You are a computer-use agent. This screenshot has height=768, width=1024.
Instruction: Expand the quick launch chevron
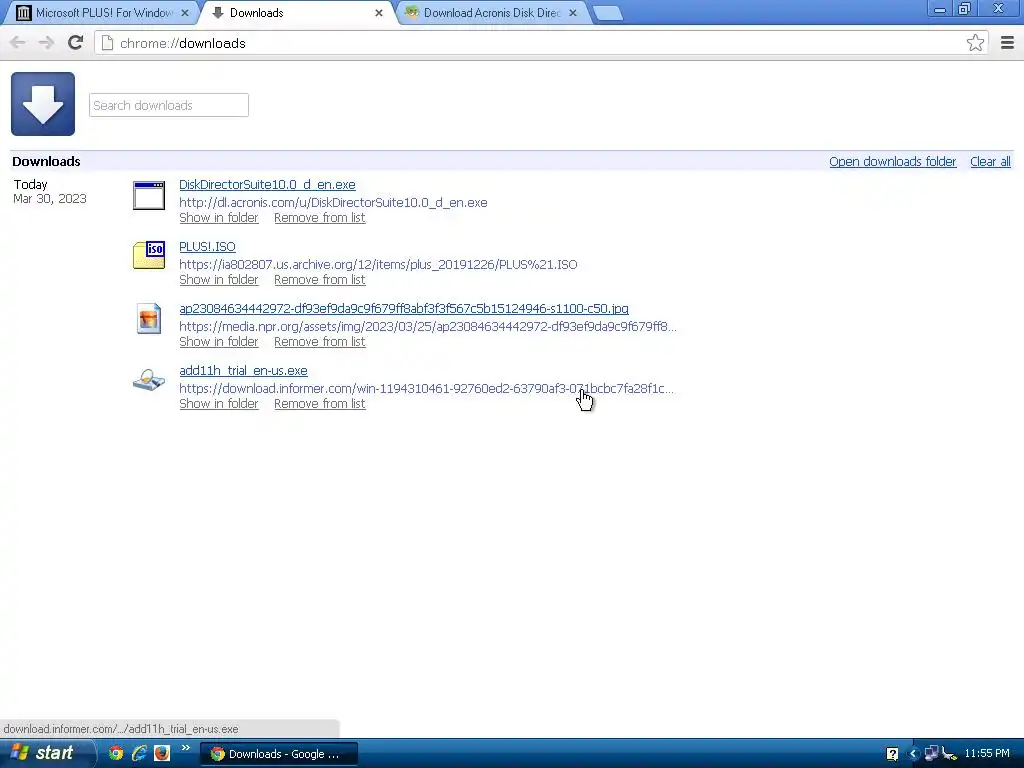pos(185,748)
